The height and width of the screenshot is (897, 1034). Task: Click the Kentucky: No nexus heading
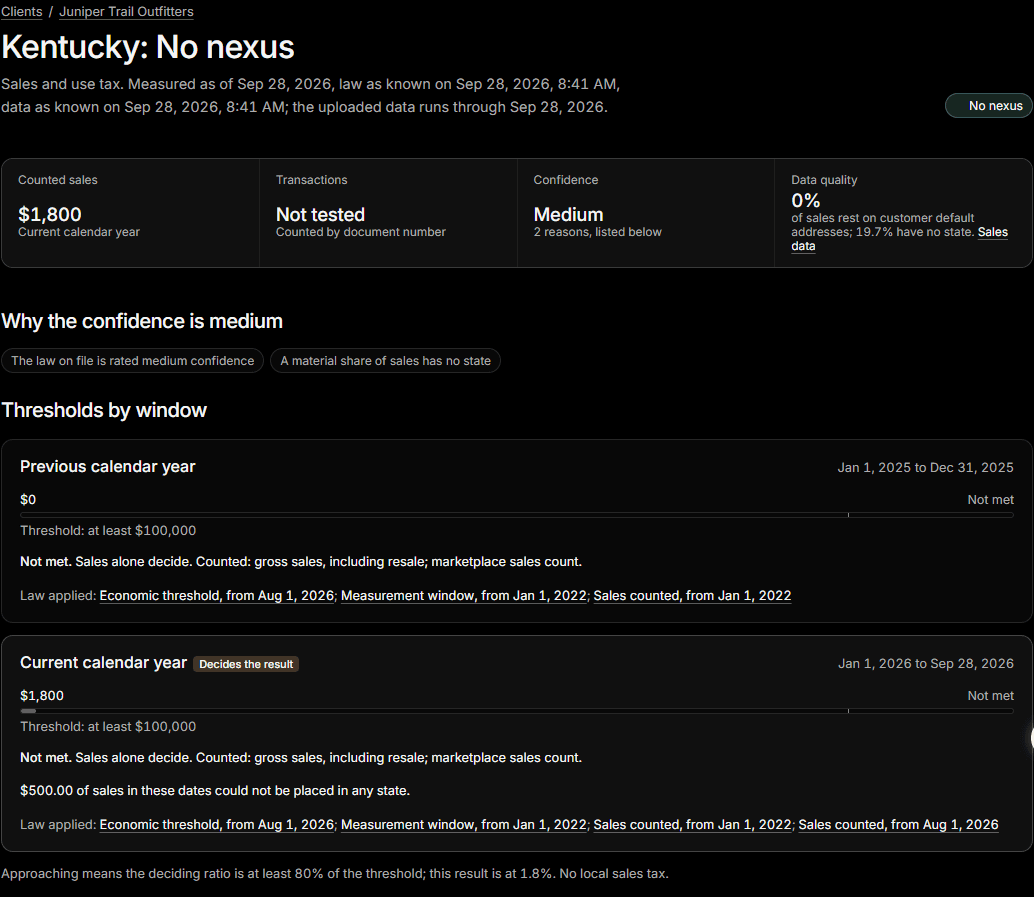coord(148,47)
